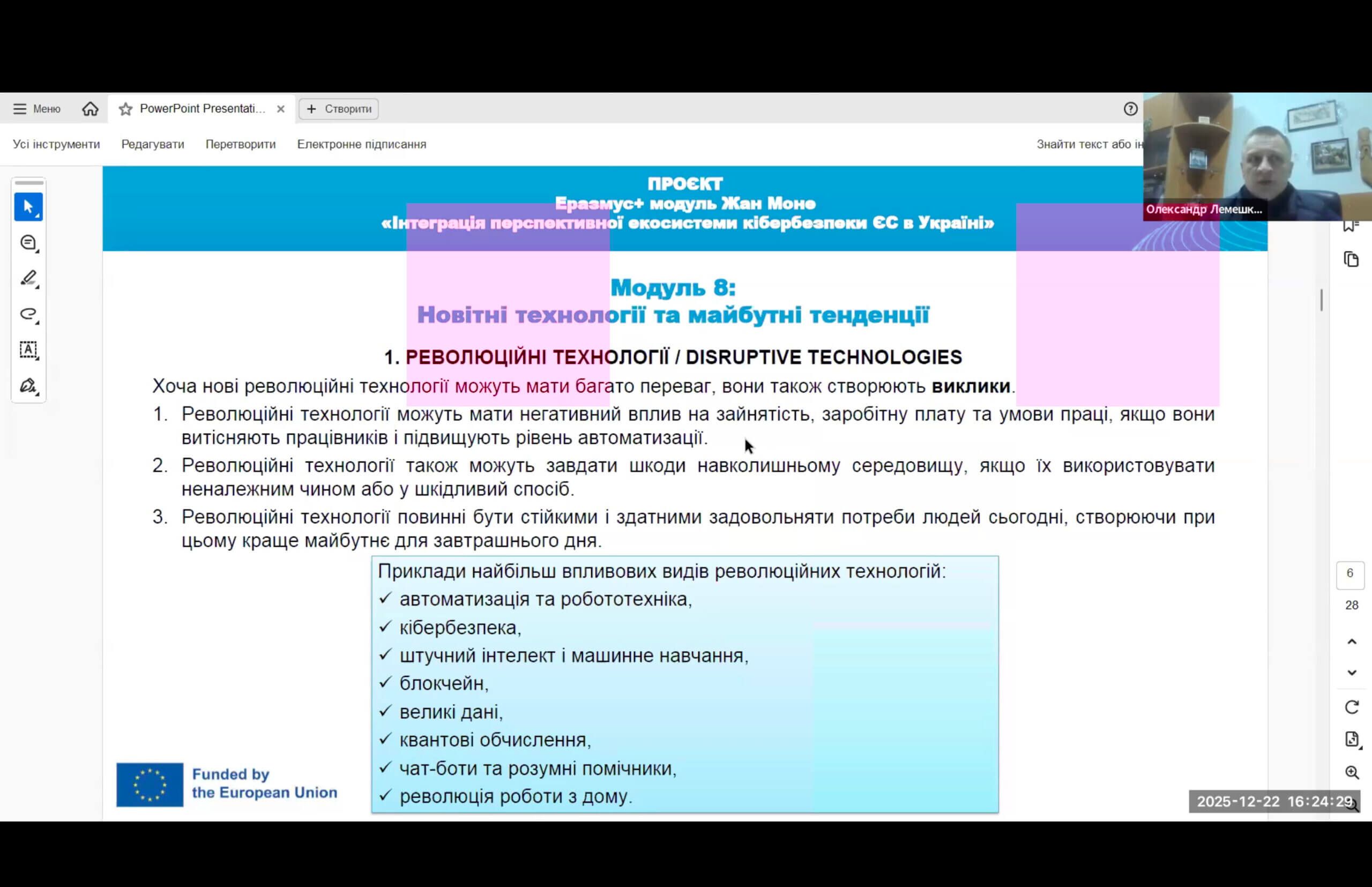Open the Редагувати menu item
The height and width of the screenshot is (887, 1372).
(x=153, y=145)
